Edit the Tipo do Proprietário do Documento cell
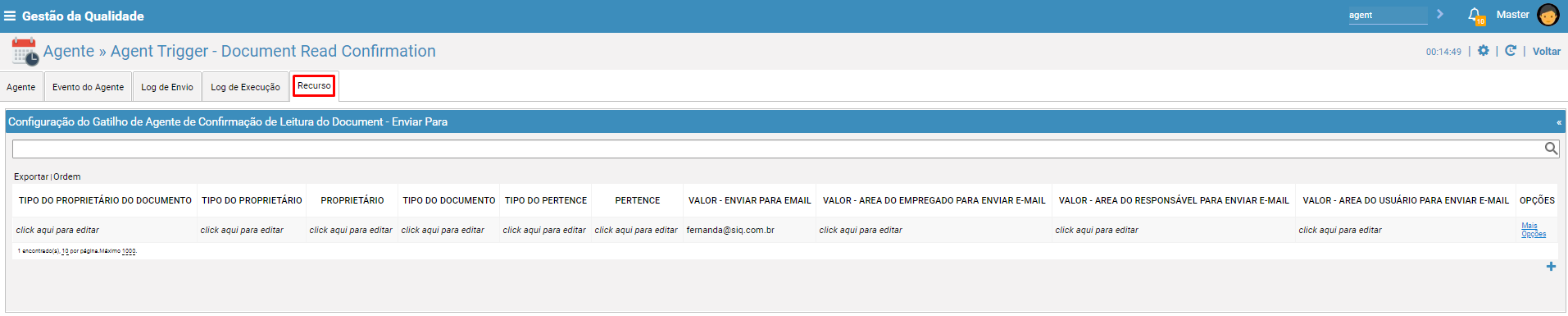 pyautogui.click(x=57, y=230)
